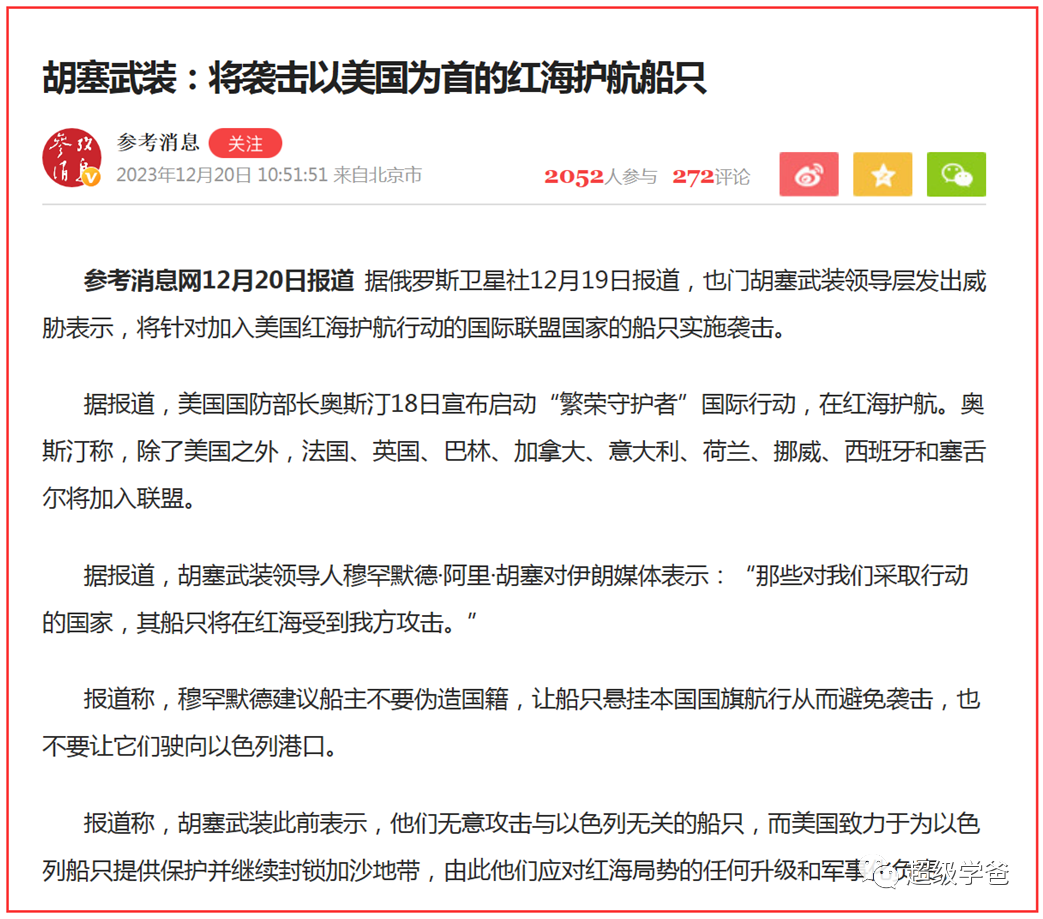The image size is (1043, 919).
Task: Click the 2052人参与 participation count
Action: (601, 177)
